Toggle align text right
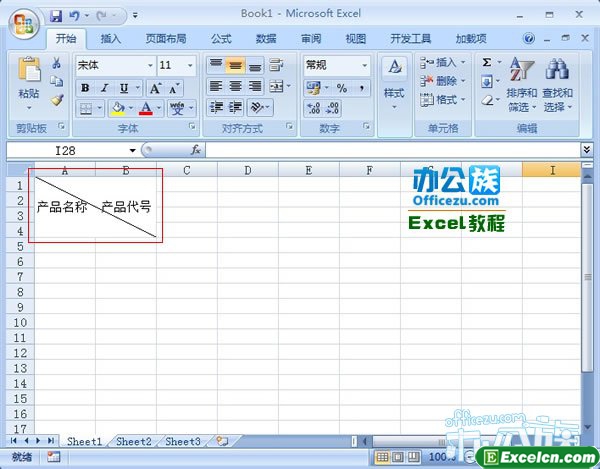The width and height of the screenshot is (600, 469). click(x=255, y=86)
